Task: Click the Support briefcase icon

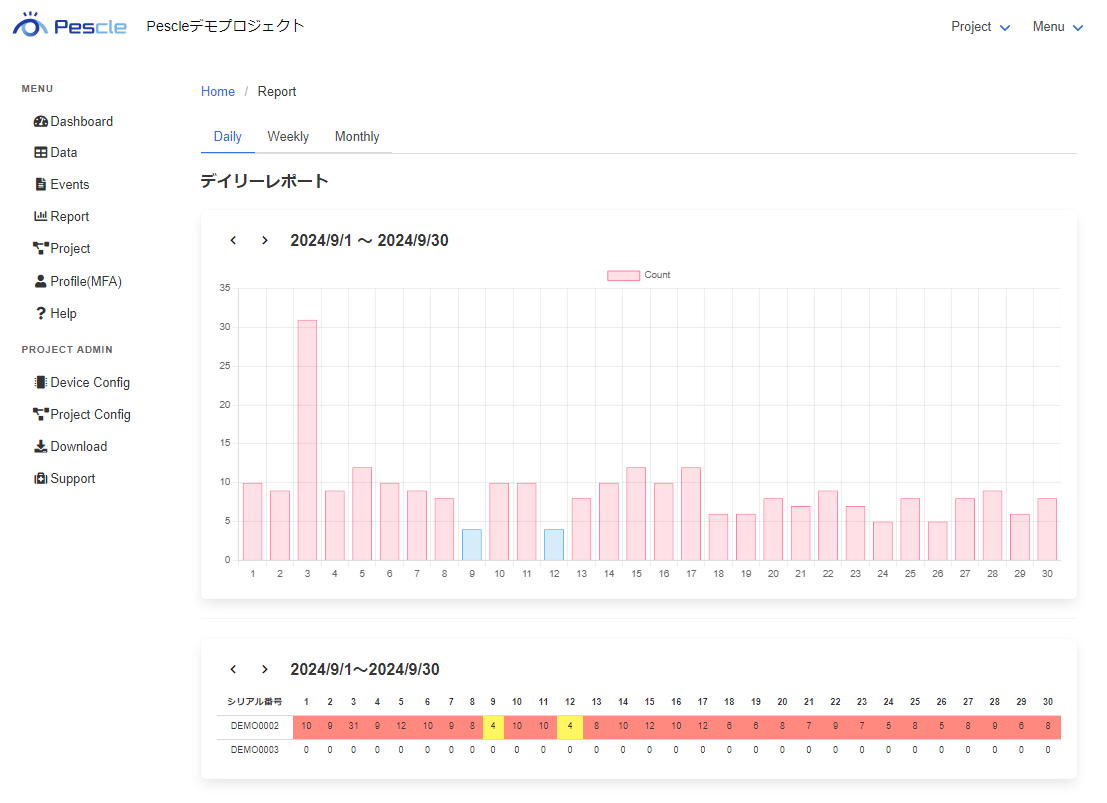Action: [40, 479]
